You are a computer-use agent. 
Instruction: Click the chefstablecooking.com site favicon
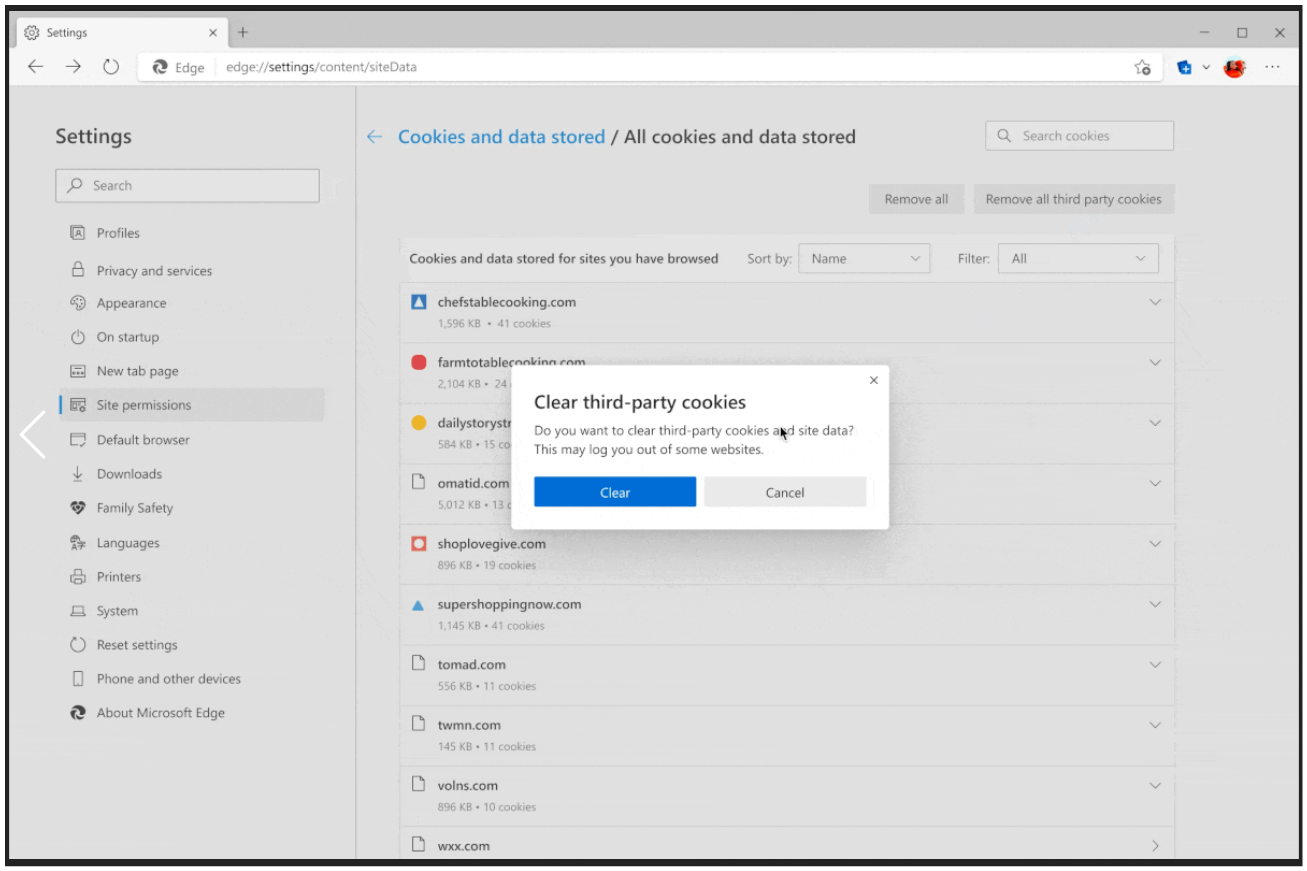pyautogui.click(x=418, y=301)
